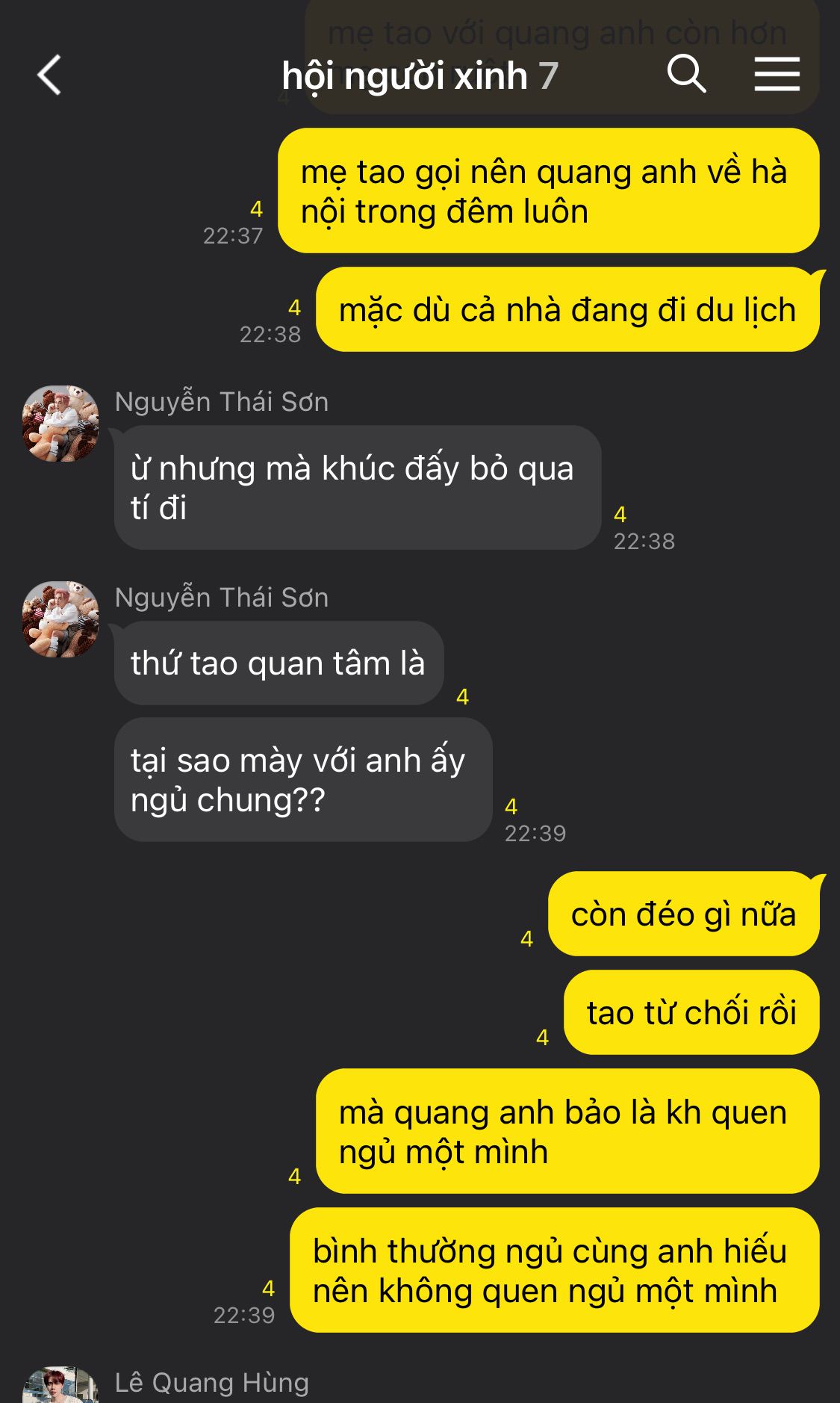Tap the chat title hội người xinh
The width and height of the screenshot is (840, 1403).
point(405,75)
